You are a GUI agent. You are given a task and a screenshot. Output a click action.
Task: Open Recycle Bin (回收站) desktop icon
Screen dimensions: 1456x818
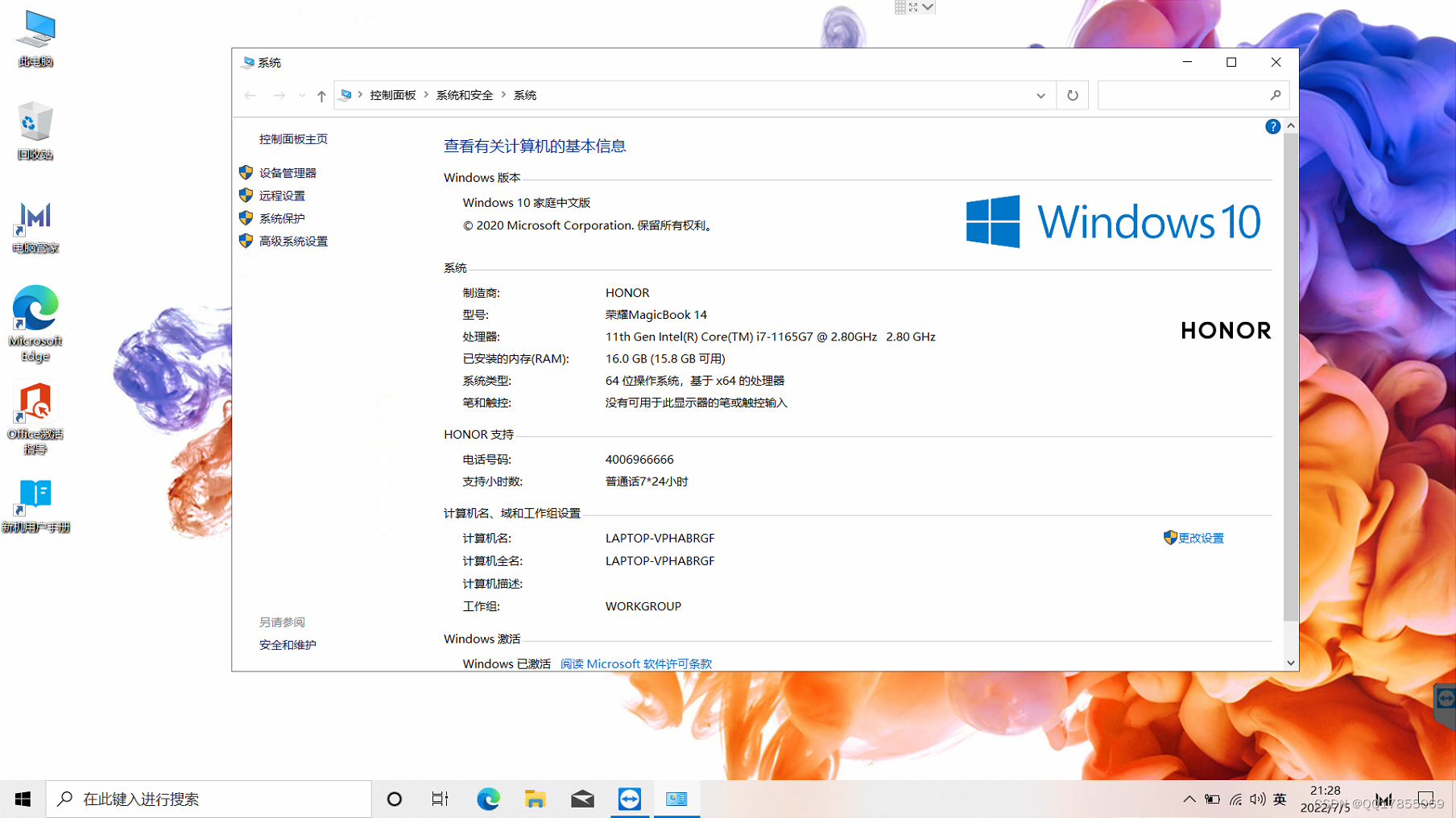(x=35, y=131)
